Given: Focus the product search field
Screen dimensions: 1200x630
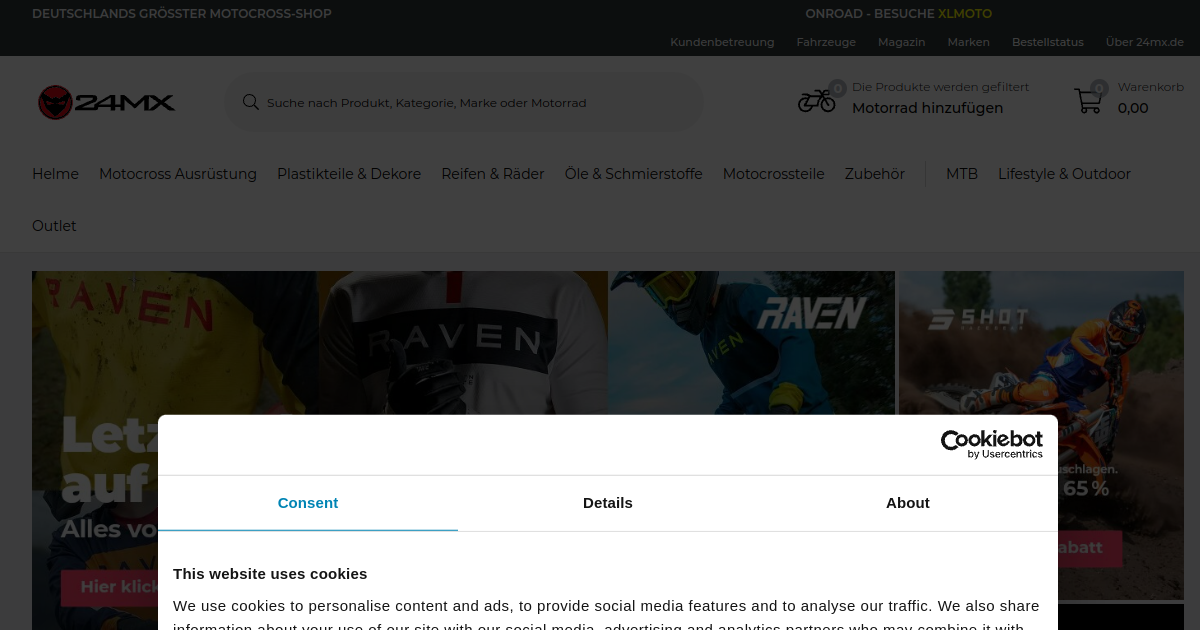Looking at the screenshot, I should (464, 102).
